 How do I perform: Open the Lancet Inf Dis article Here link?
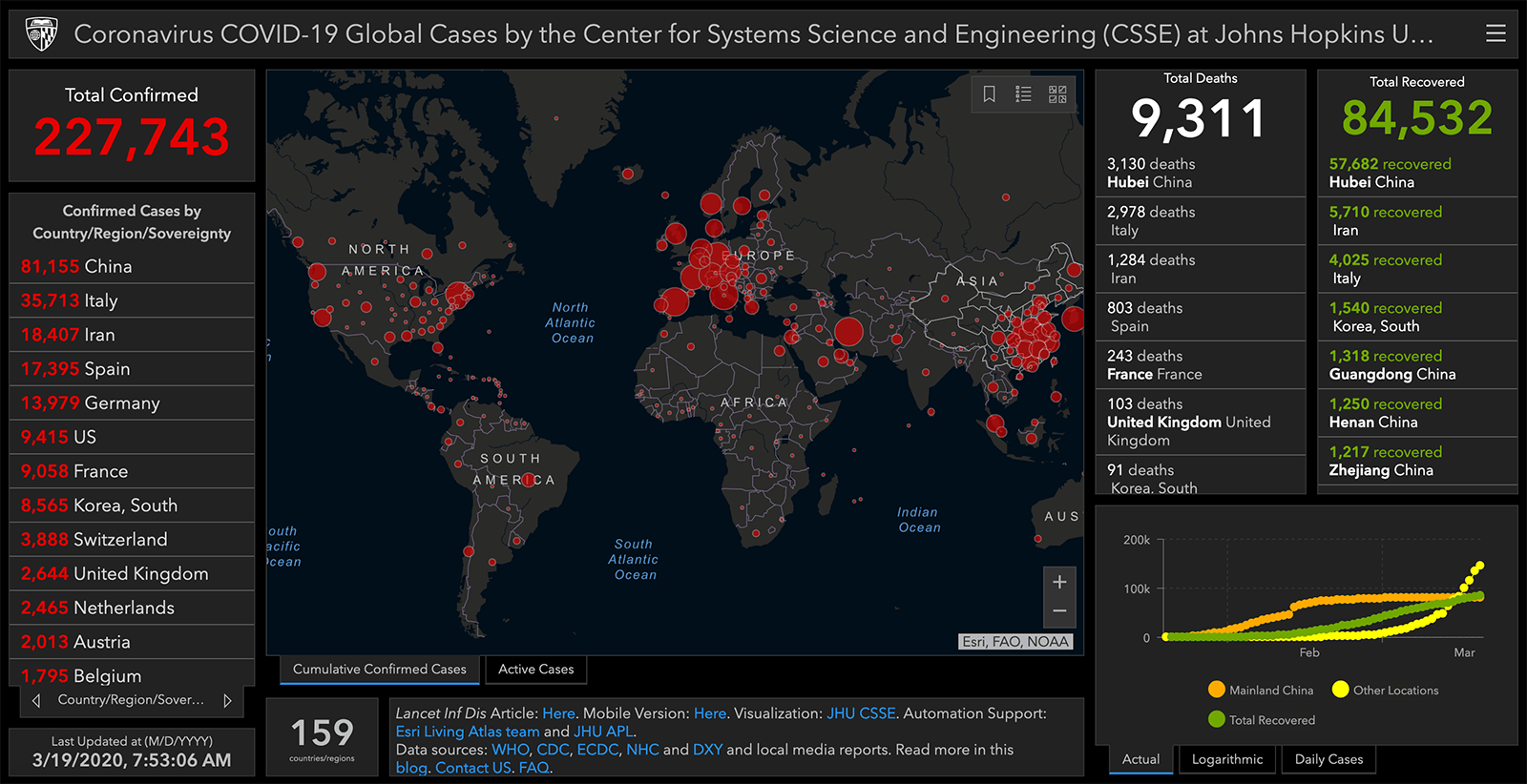tap(558, 713)
